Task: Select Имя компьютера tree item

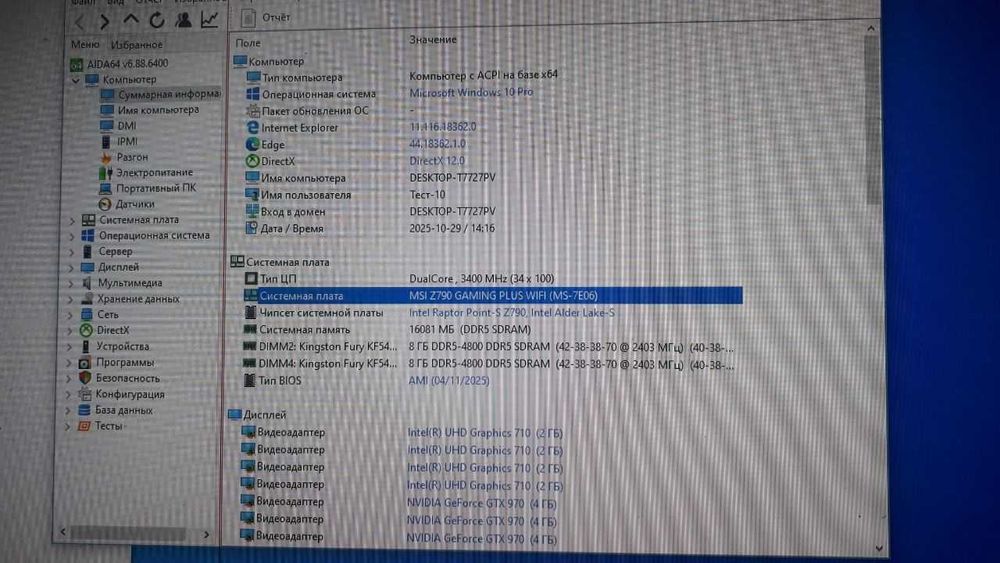Action: pyautogui.click(x=150, y=110)
